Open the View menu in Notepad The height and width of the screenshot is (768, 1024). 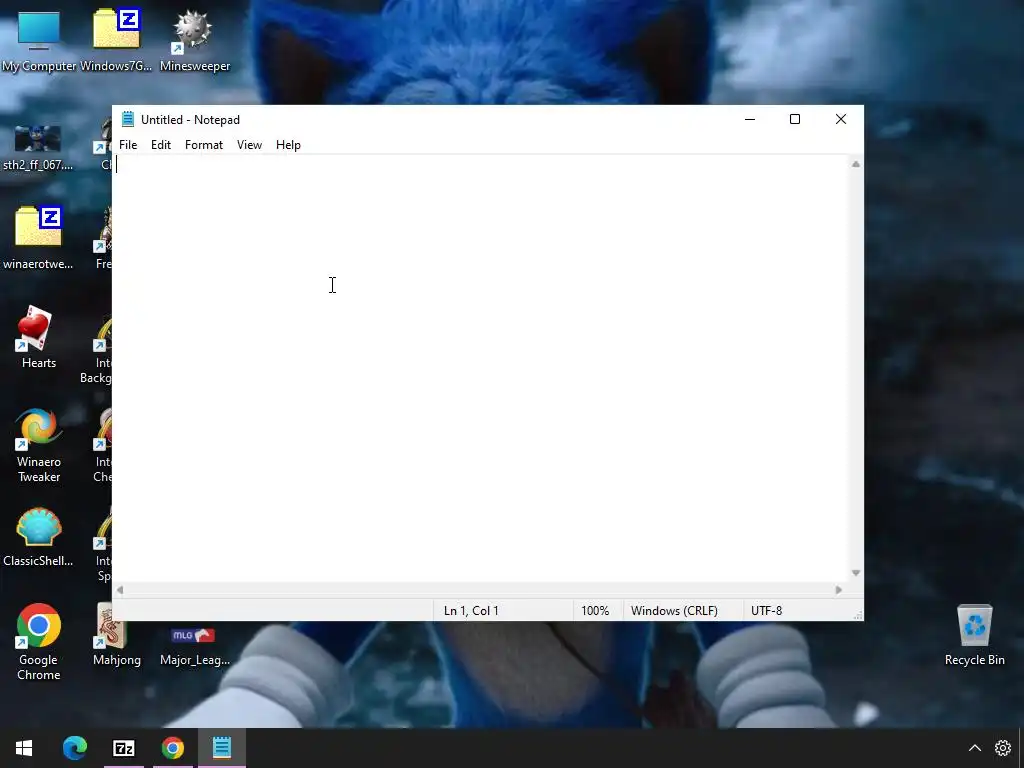(249, 145)
